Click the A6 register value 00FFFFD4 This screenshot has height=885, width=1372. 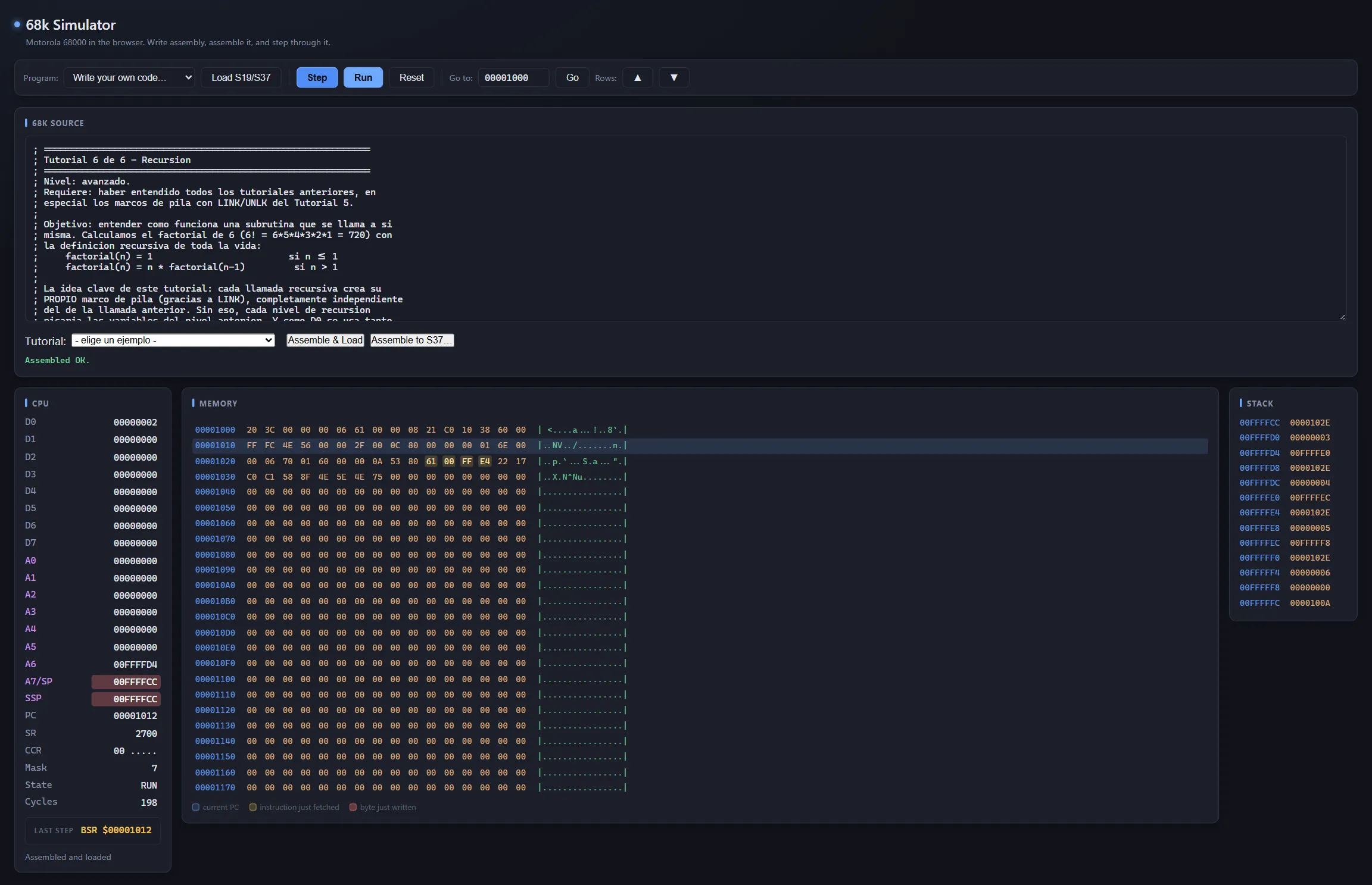point(135,664)
